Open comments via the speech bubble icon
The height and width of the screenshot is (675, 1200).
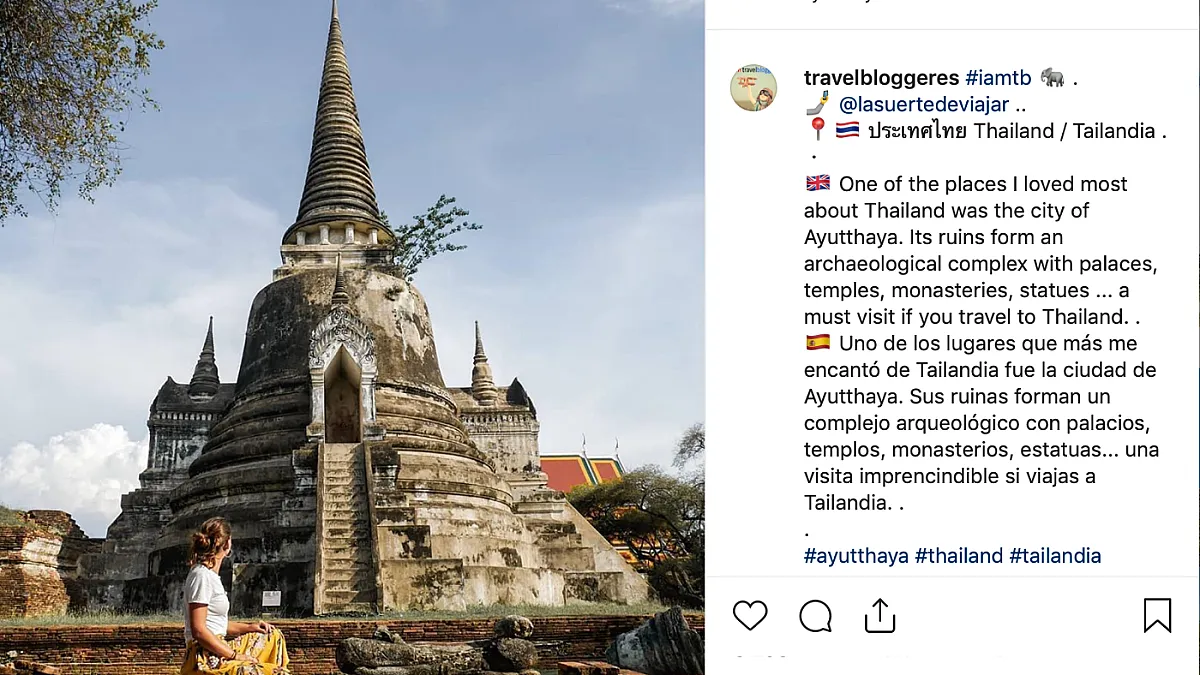[815, 615]
